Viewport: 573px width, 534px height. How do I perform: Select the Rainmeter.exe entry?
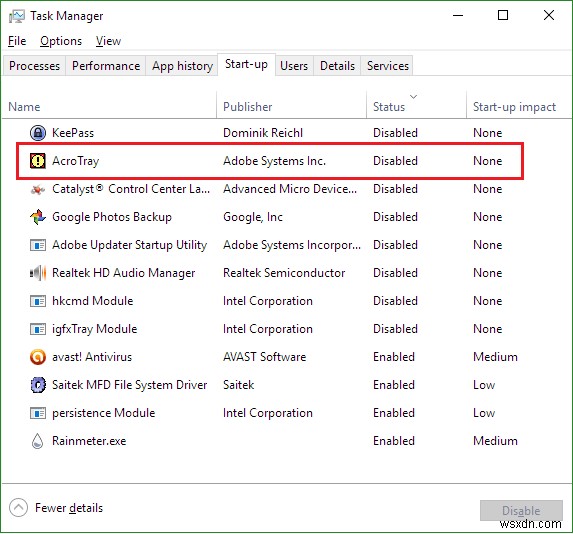[x=89, y=441]
